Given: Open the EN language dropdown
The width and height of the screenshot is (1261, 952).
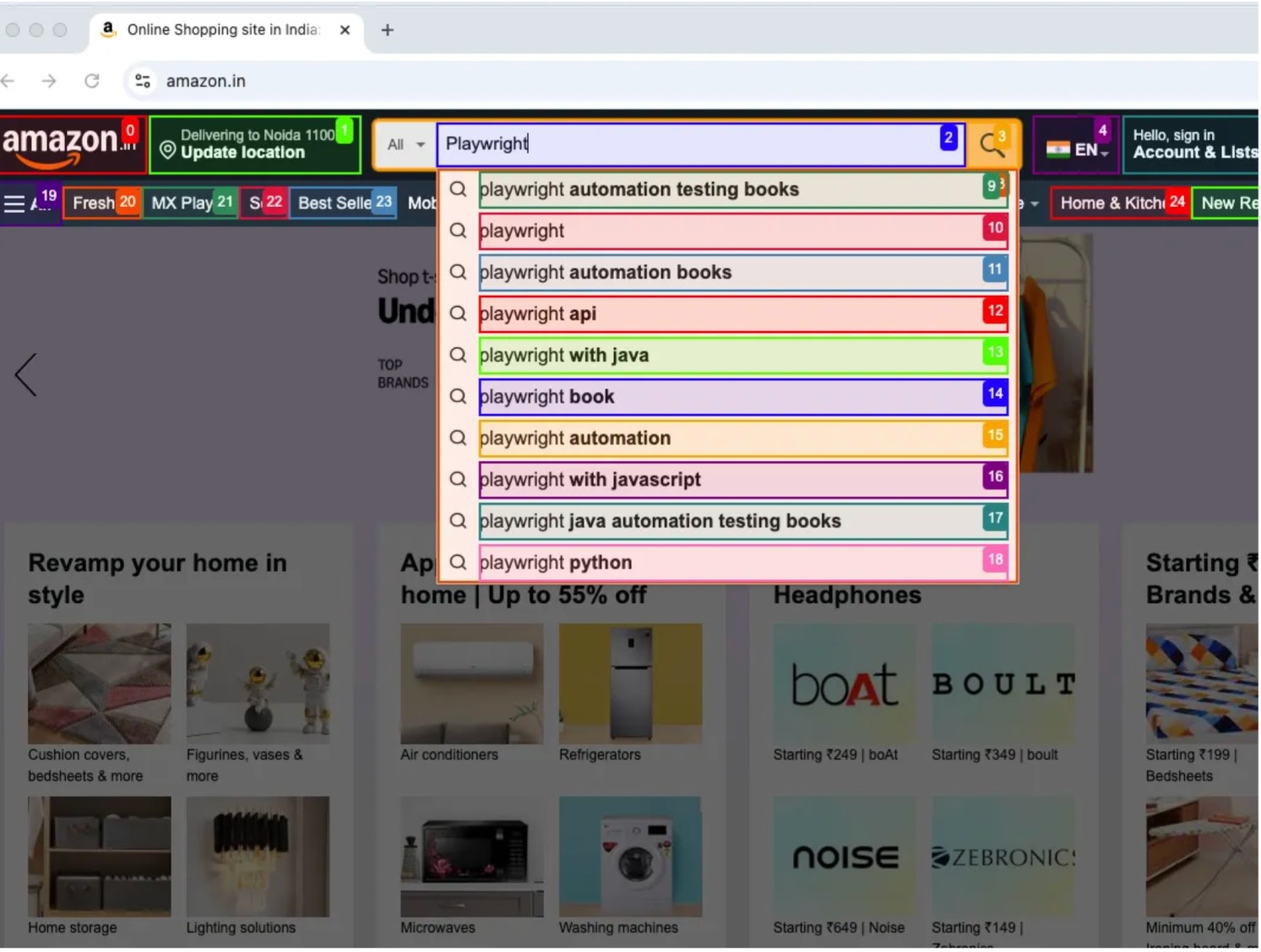Looking at the screenshot, I should pyautogui.click(x=1075, y=144).
